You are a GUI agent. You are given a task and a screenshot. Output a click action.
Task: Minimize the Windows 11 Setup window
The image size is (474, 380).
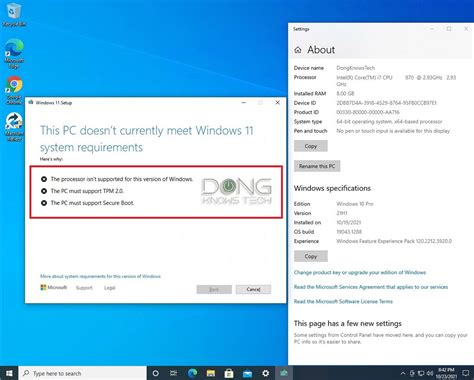pos(244,103)
